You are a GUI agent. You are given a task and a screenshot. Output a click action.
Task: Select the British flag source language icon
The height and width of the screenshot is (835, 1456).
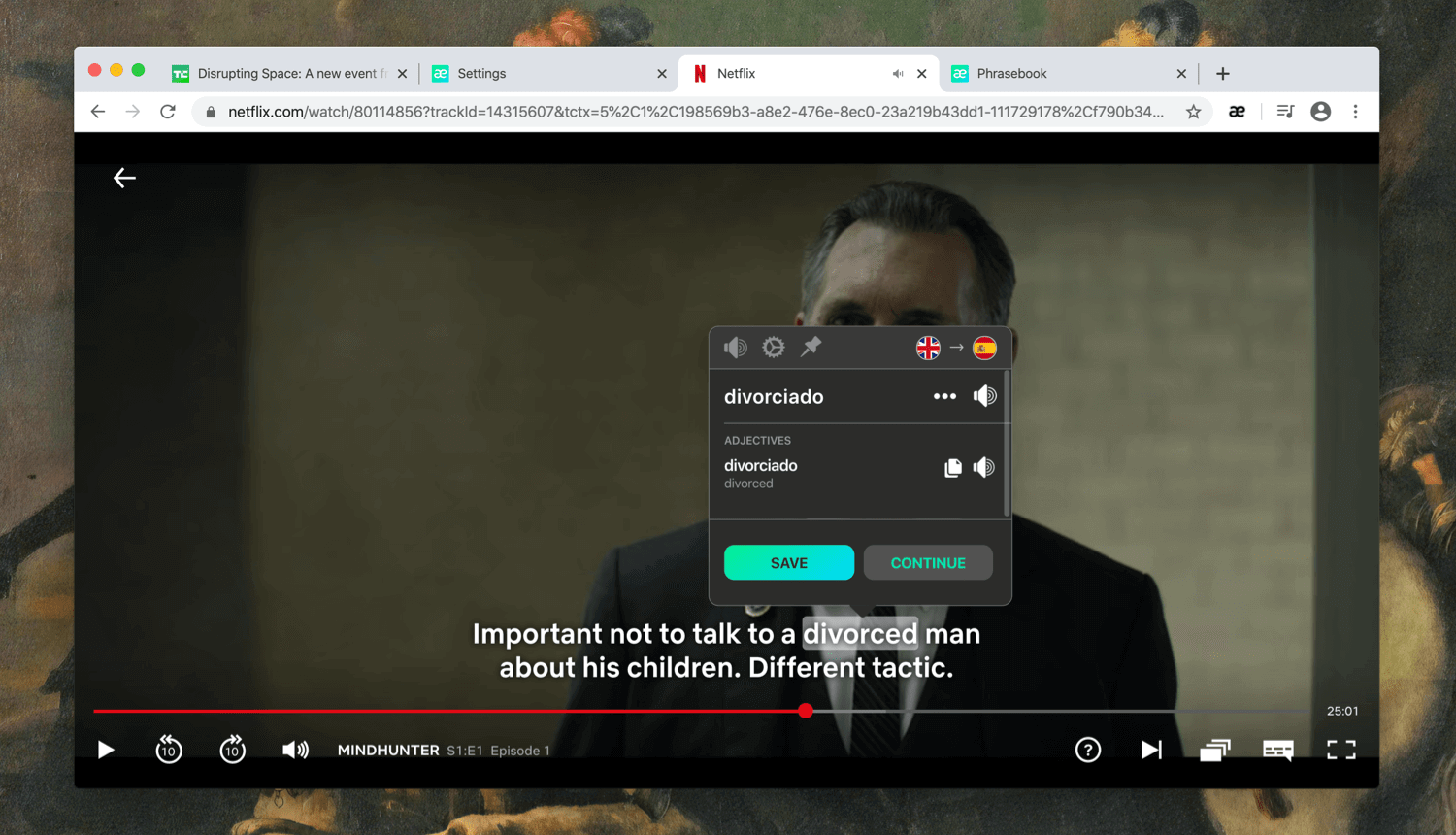point(928,347)
